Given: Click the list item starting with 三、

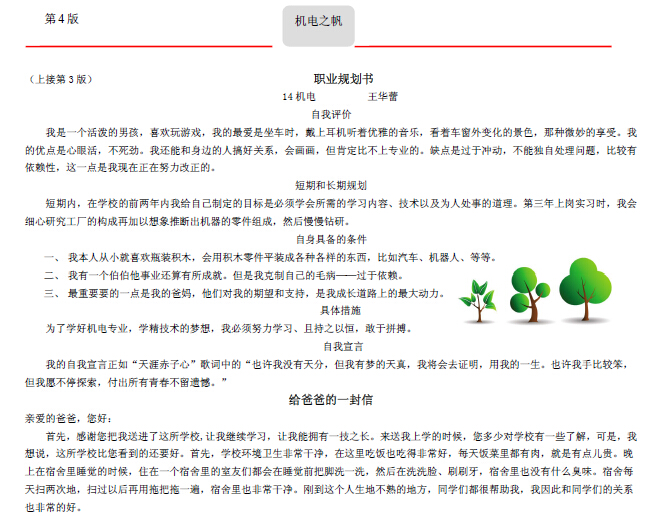Looking at the screenshot, I should click(244, 293).
